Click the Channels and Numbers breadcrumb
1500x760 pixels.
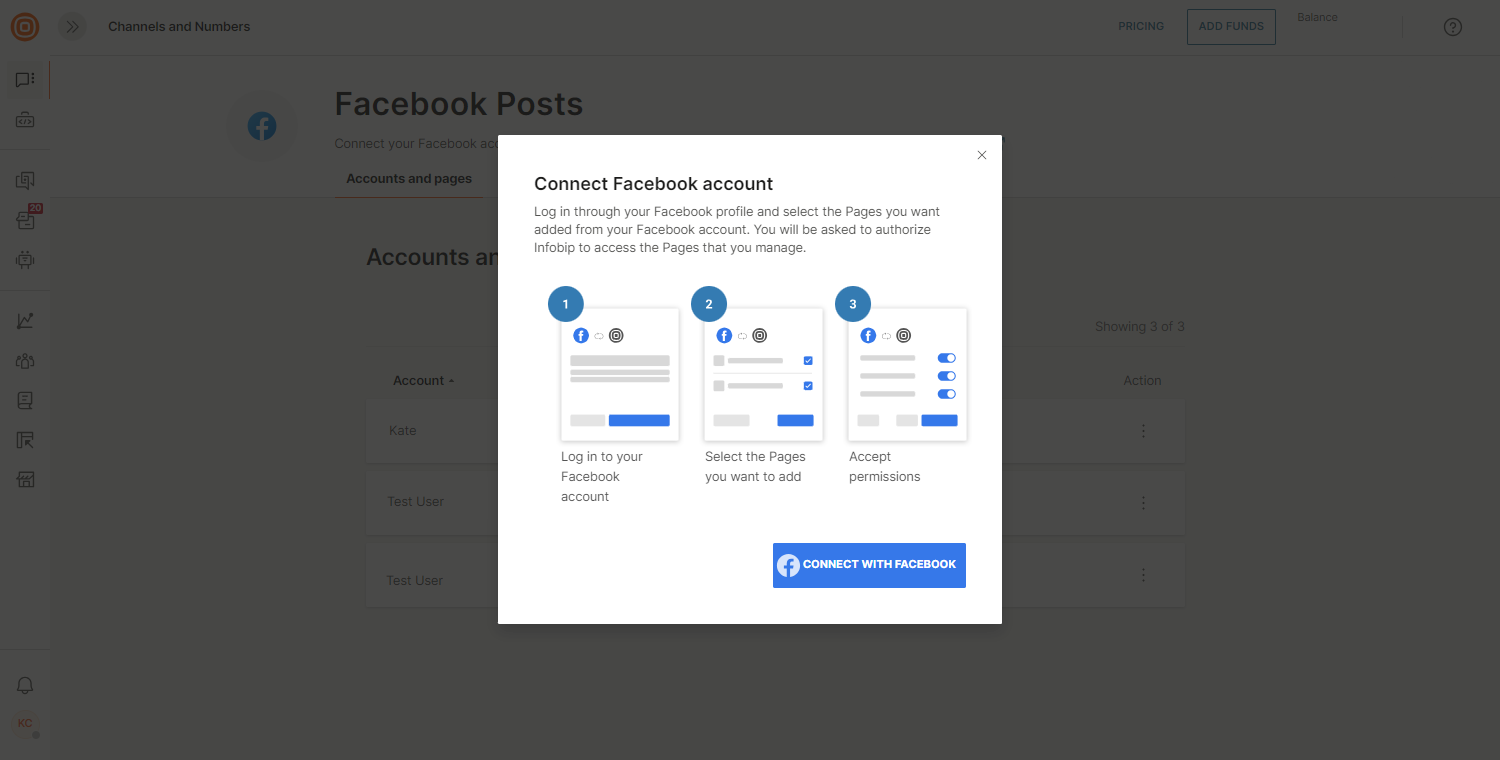[x=179, y=27]
